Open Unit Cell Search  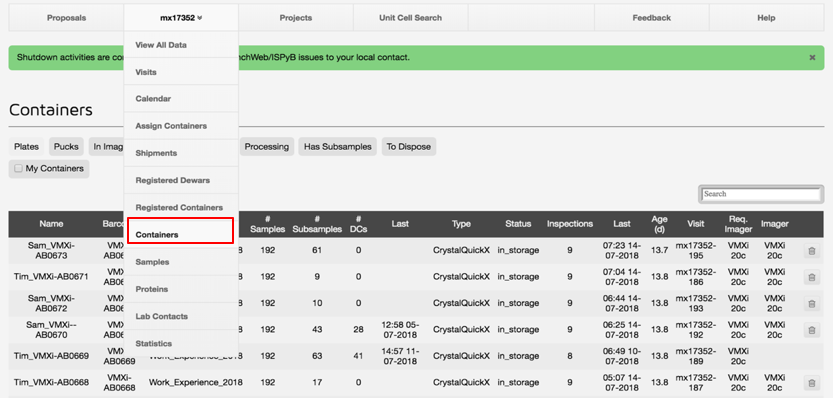coord(410,18)
